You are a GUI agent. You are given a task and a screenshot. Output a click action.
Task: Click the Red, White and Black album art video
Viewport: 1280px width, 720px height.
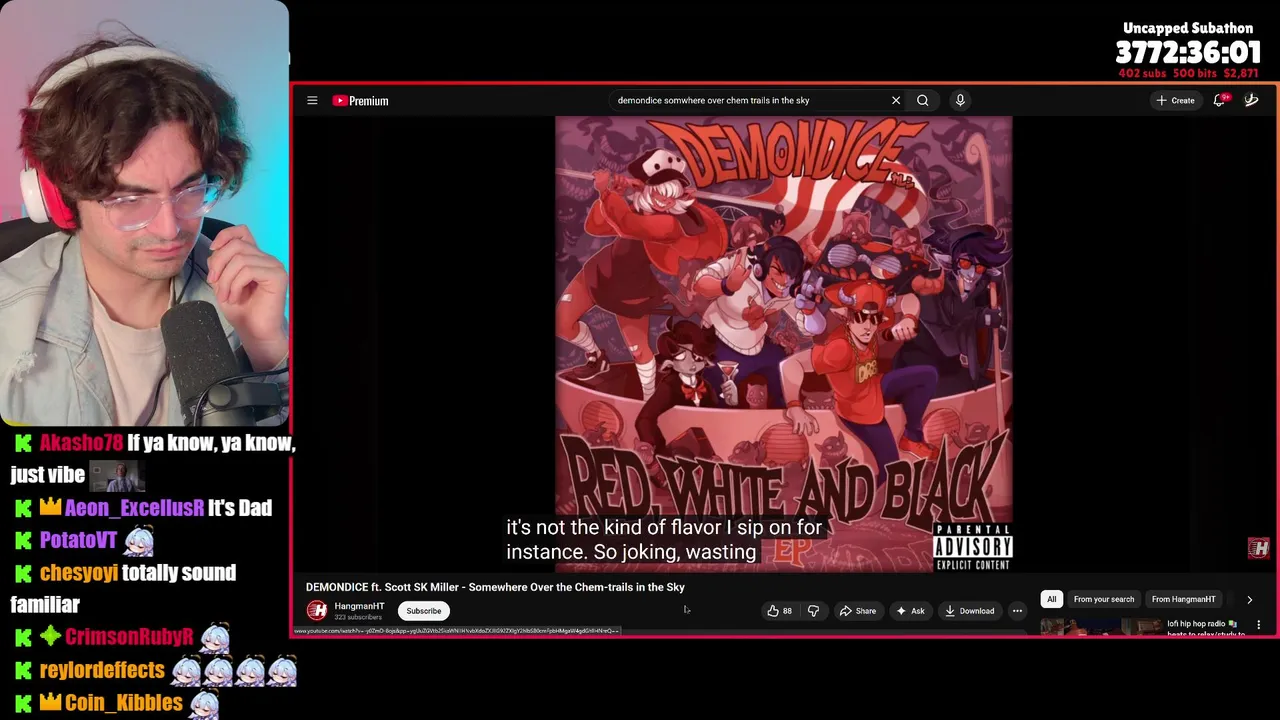(784, 344)
